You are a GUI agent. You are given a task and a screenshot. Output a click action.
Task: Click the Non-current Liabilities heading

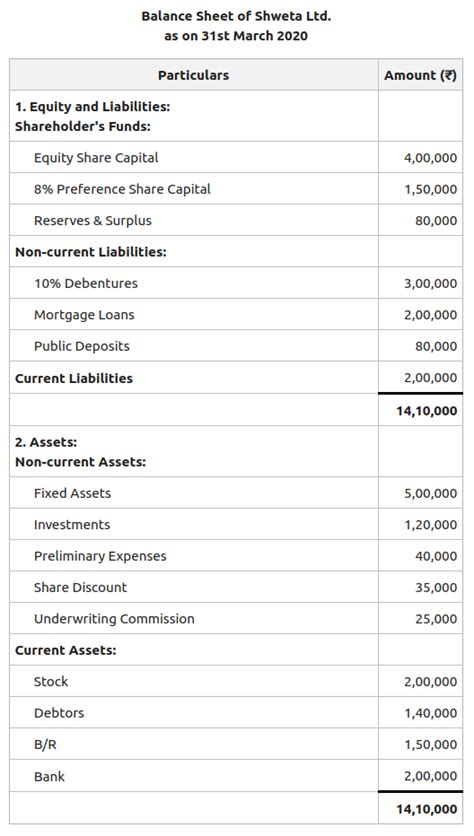pyautogui.click(x=91, y=252)
